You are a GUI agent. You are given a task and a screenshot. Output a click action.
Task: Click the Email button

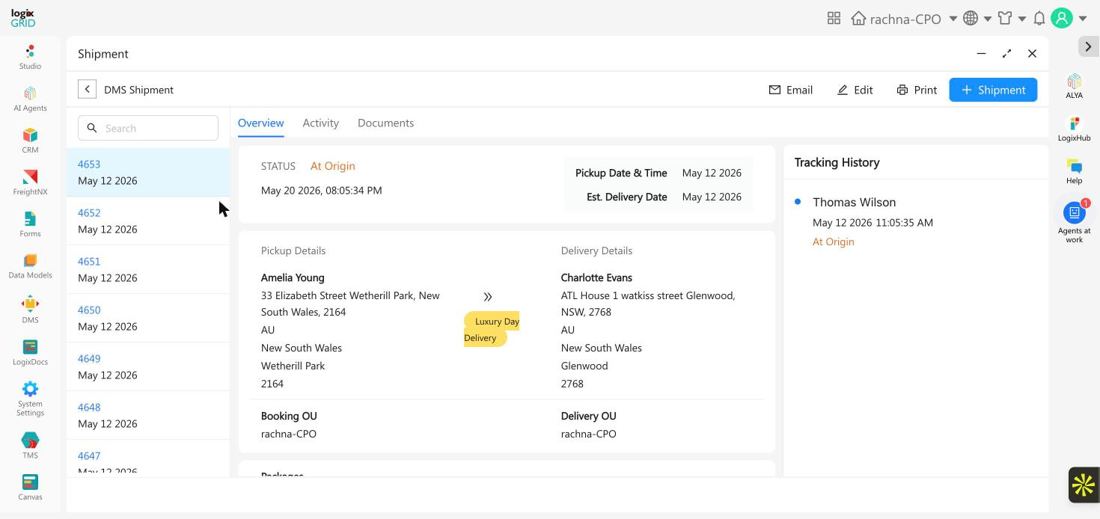coord(791,90)
